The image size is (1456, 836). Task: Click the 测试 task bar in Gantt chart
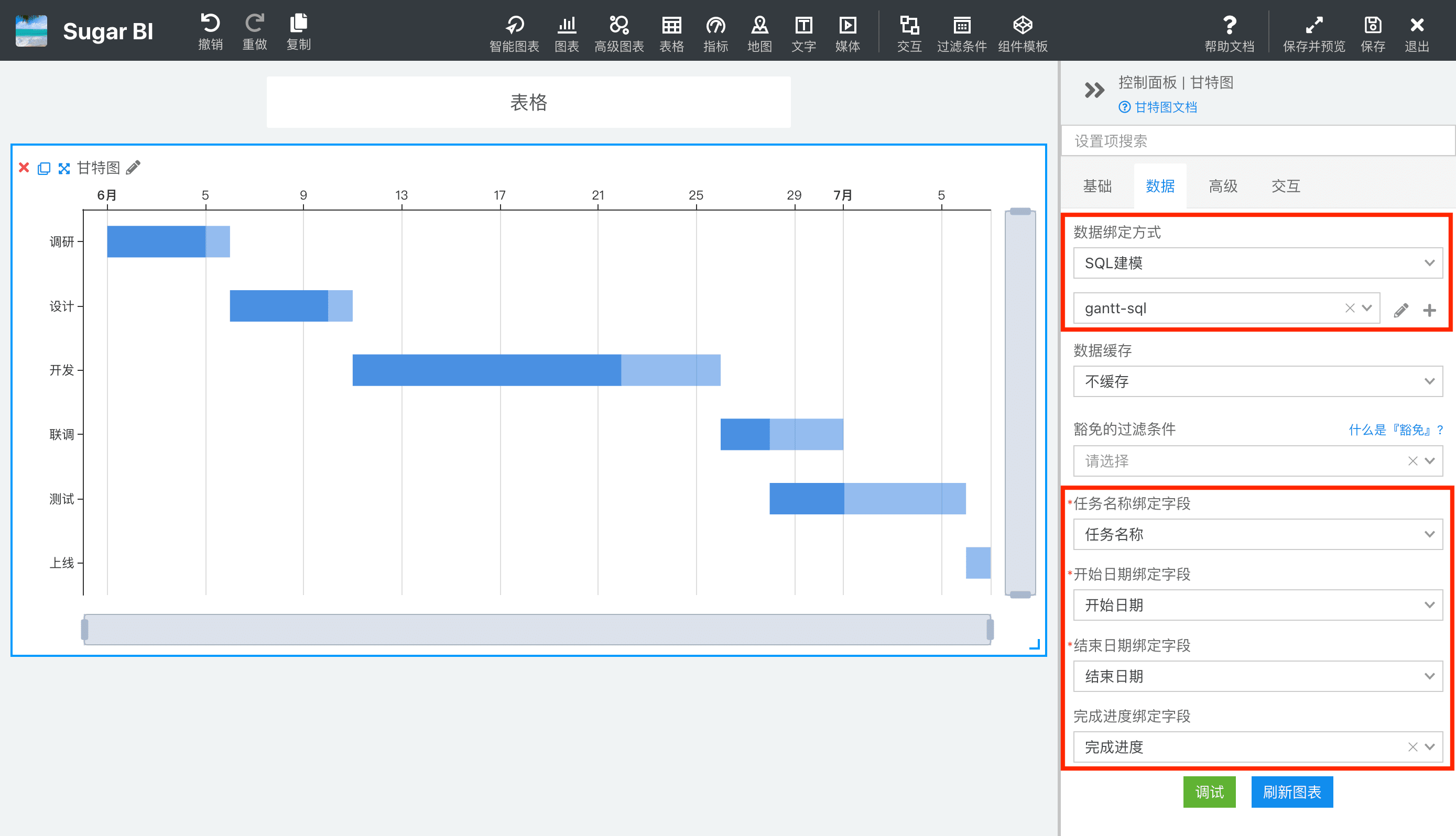(867, 498)
